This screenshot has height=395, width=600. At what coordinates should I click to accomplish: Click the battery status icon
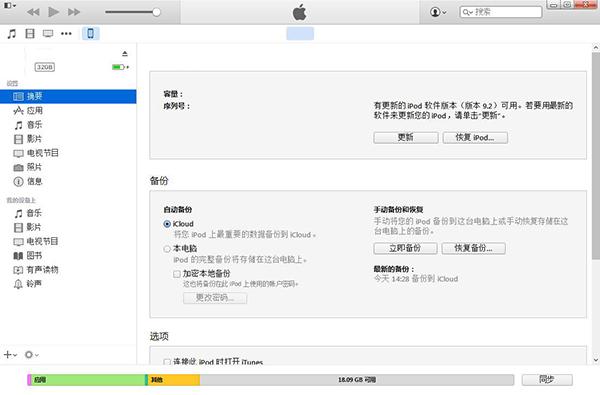[x=120, y=67]
